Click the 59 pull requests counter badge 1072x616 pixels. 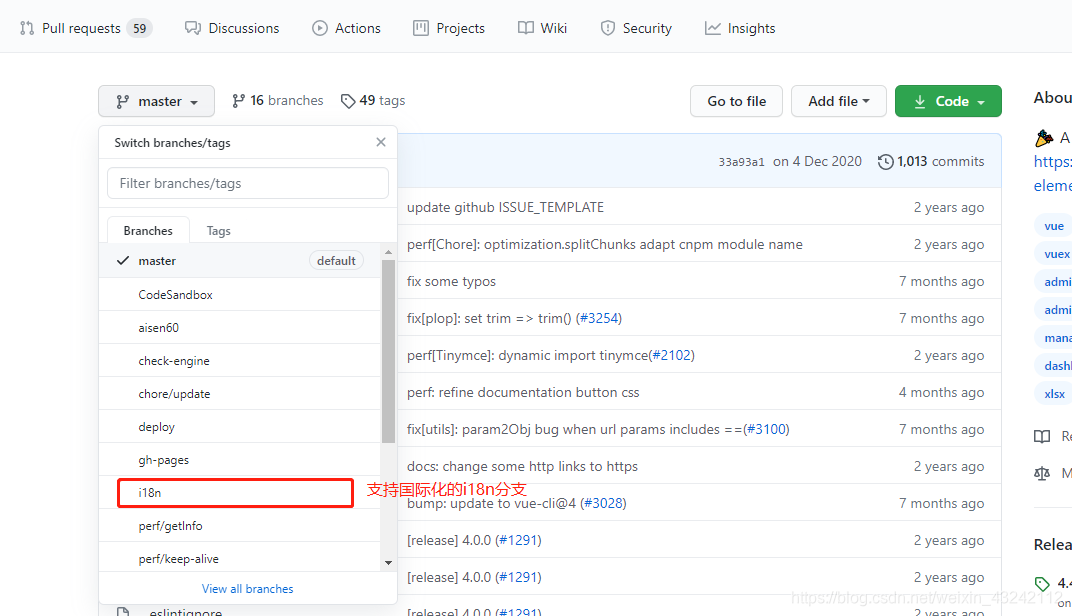tap(139, 28)
